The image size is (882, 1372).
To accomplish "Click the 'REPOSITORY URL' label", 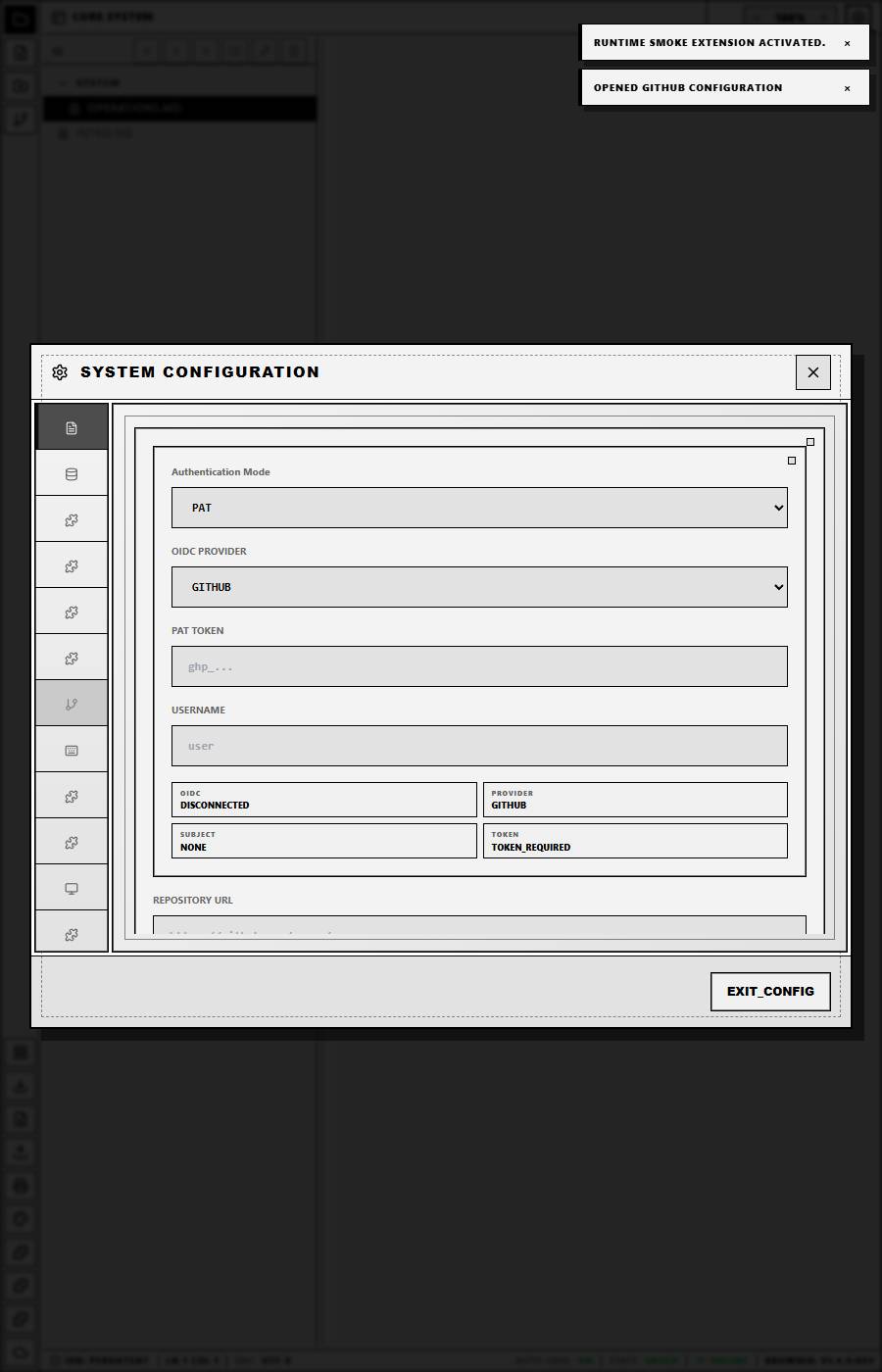I will tap(193, 901).
